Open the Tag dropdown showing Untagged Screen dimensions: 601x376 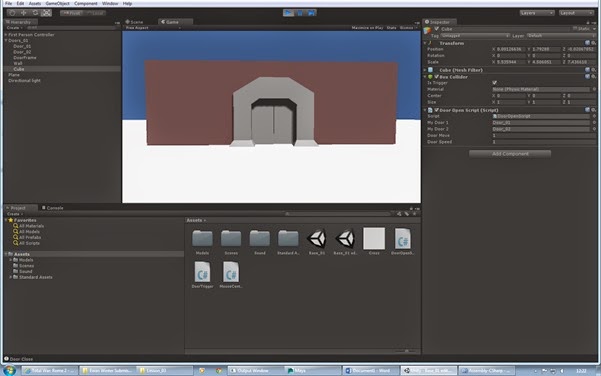(475, 36)
